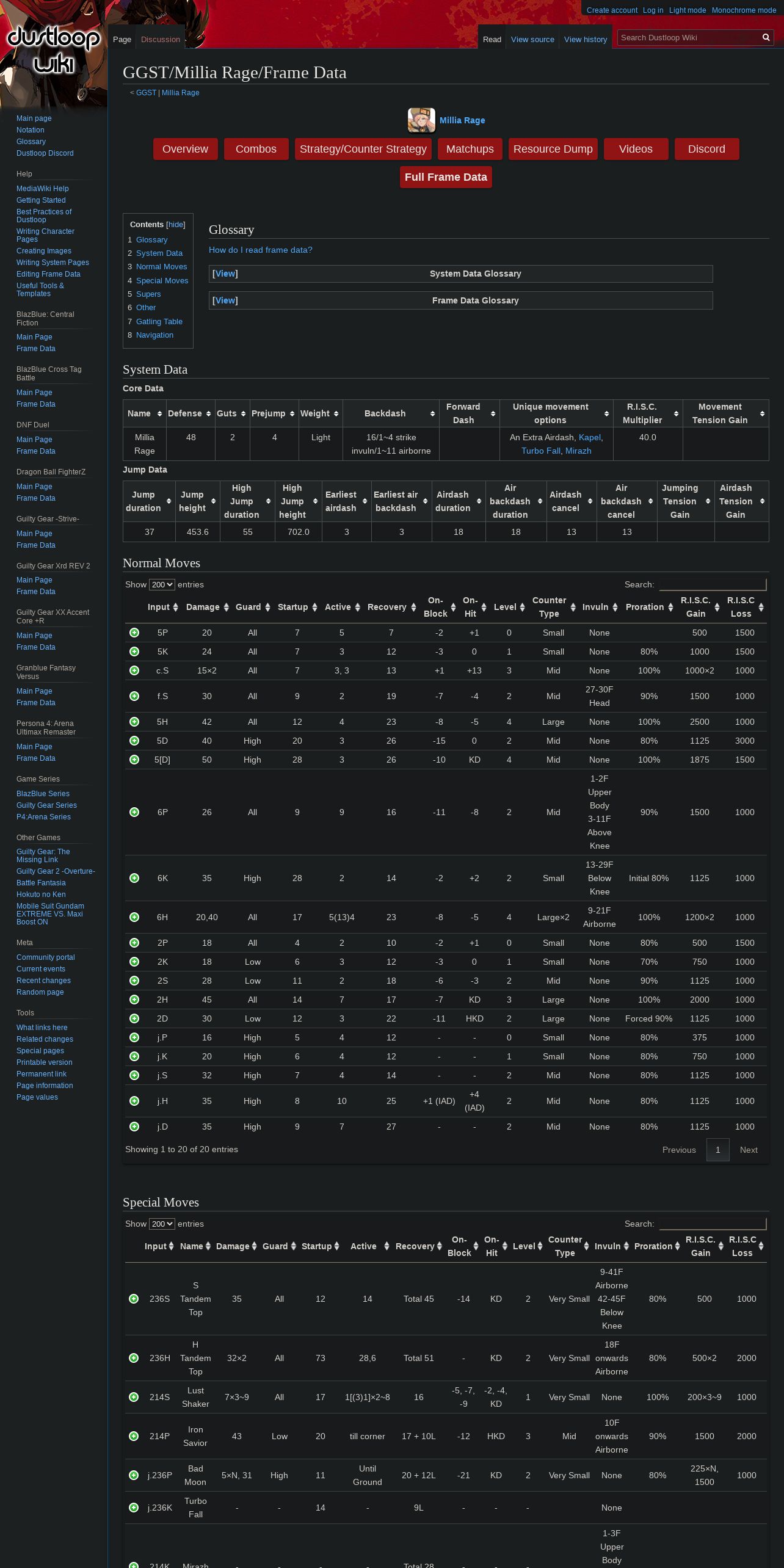Expand the 214S Lust Shaker row

134,1397
